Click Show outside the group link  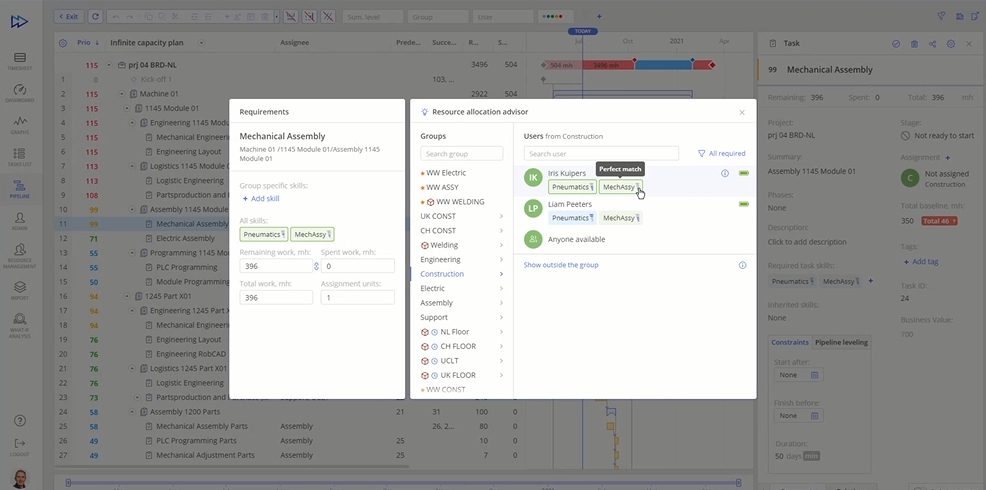pos(561,265)
